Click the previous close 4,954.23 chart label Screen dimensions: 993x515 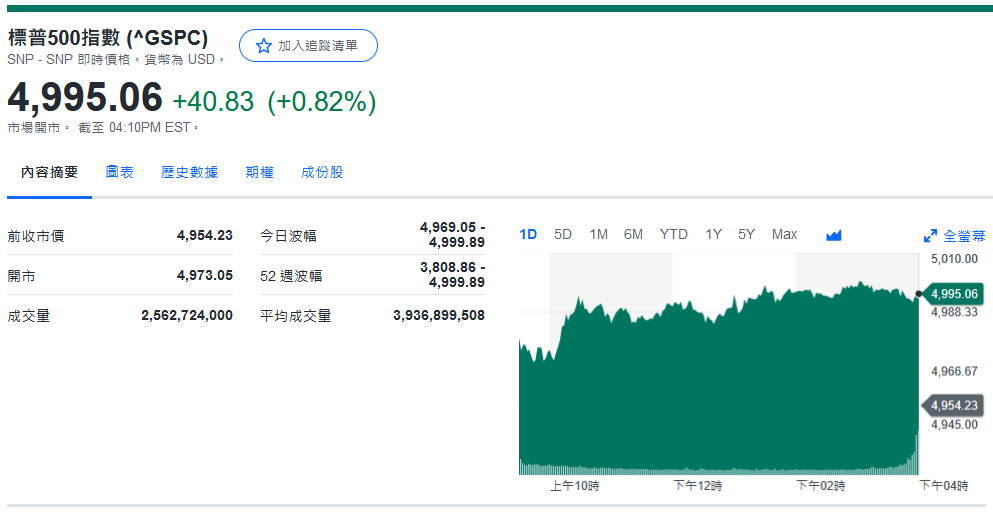coord(953,405)
